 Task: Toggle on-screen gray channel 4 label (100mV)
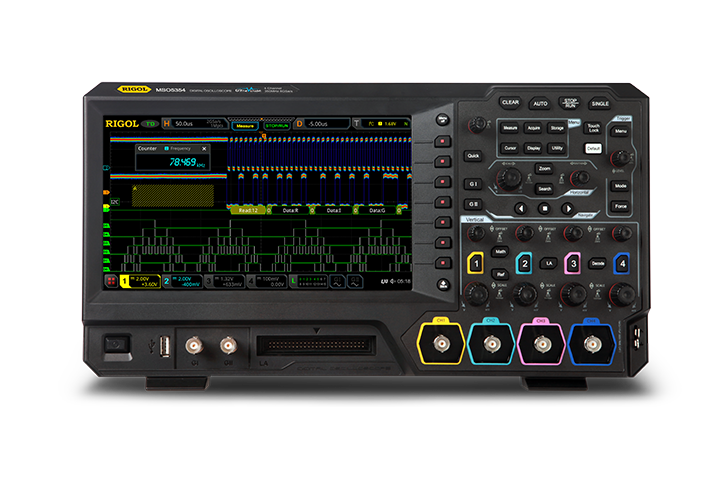[x=267, y=281]
